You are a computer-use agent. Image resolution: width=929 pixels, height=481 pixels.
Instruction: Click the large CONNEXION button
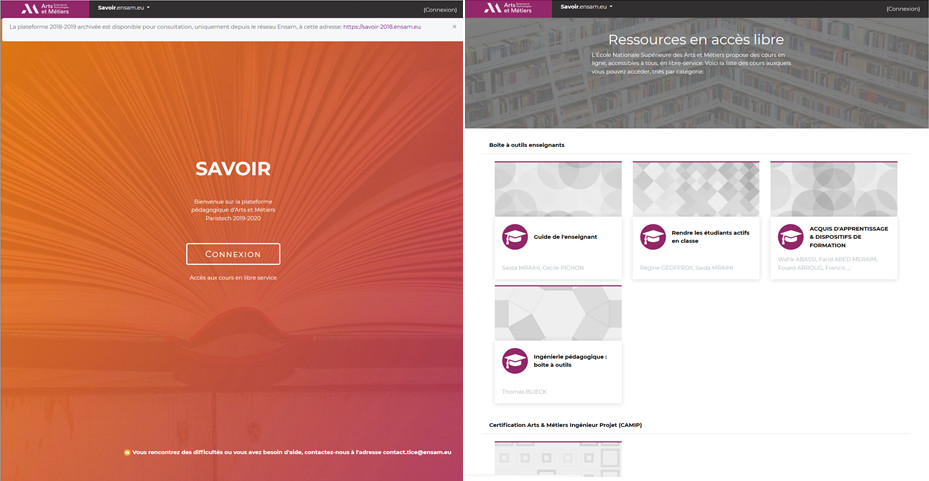click(x=233, y=254)
